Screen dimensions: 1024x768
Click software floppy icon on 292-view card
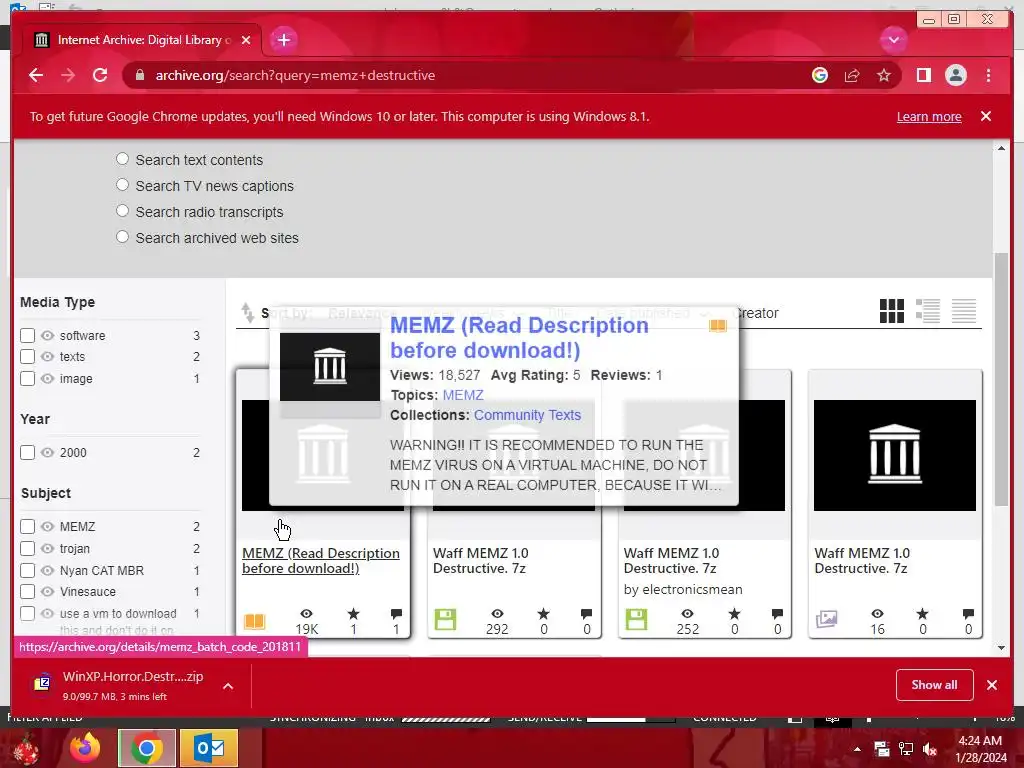(x=445, y=619)
